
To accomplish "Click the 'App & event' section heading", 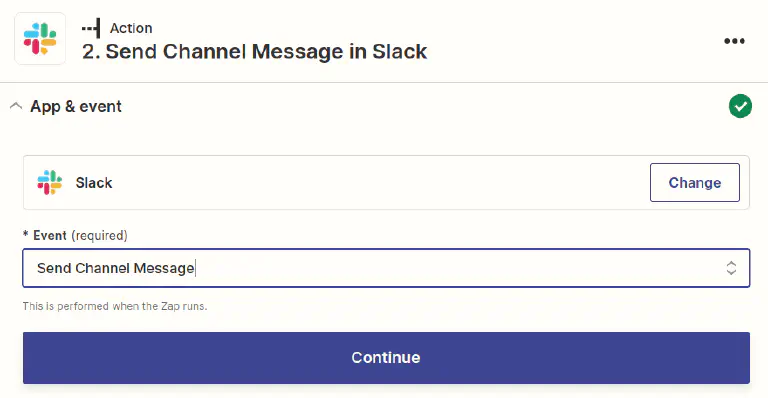I will point(76,106).
